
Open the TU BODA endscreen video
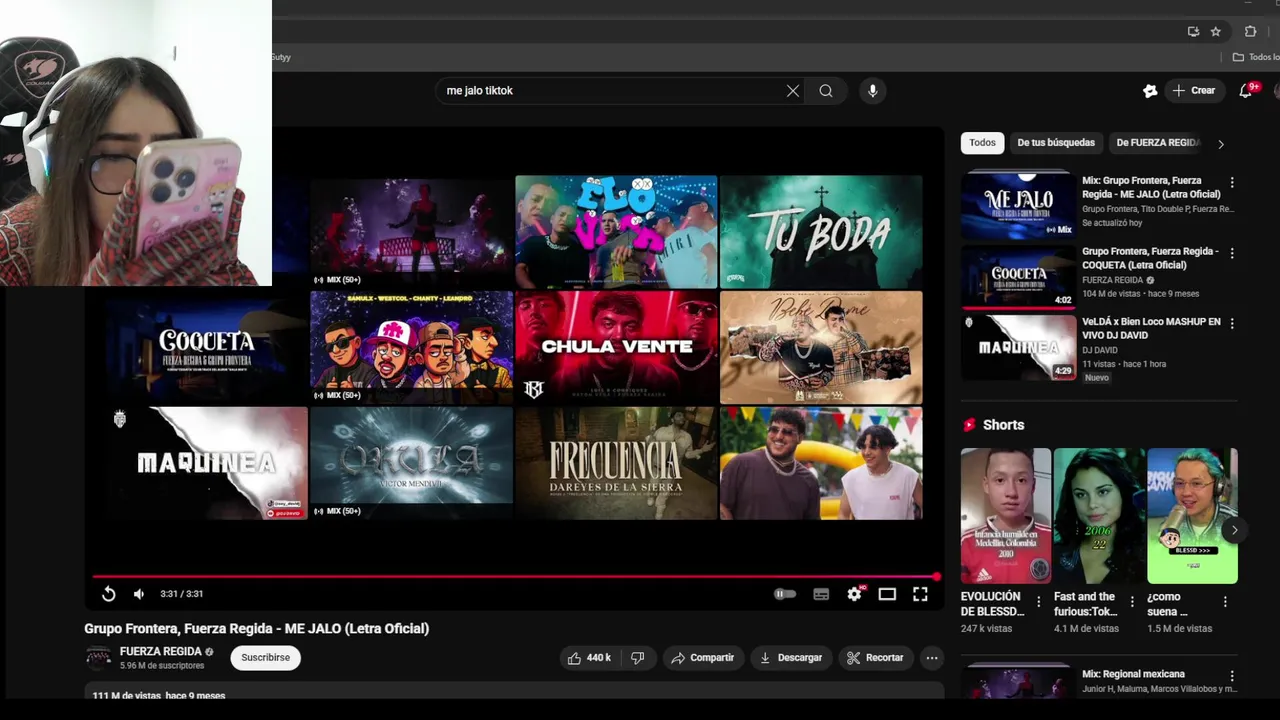coord(821,232)
